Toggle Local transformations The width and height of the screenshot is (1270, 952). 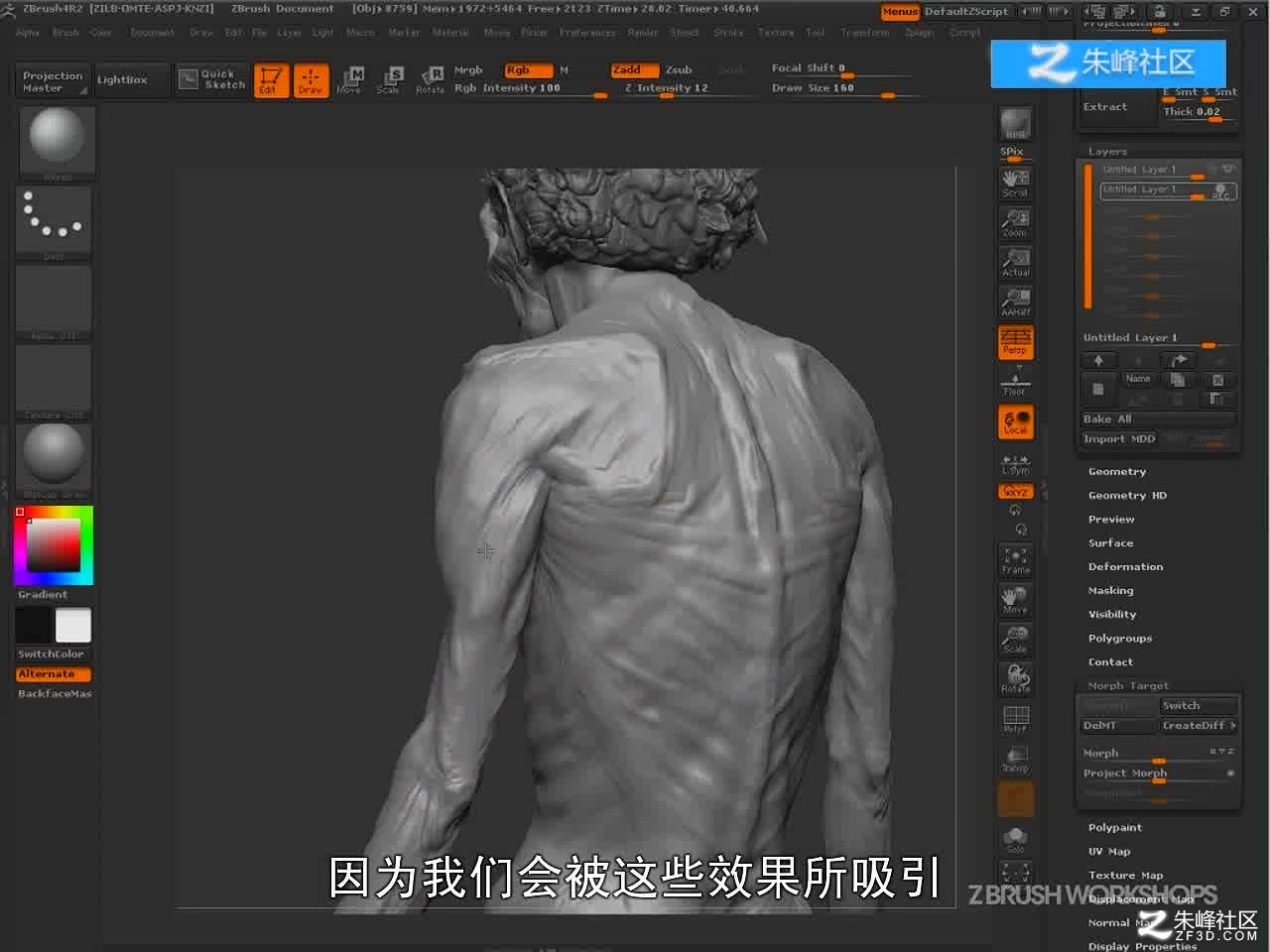click(1015, 422)
